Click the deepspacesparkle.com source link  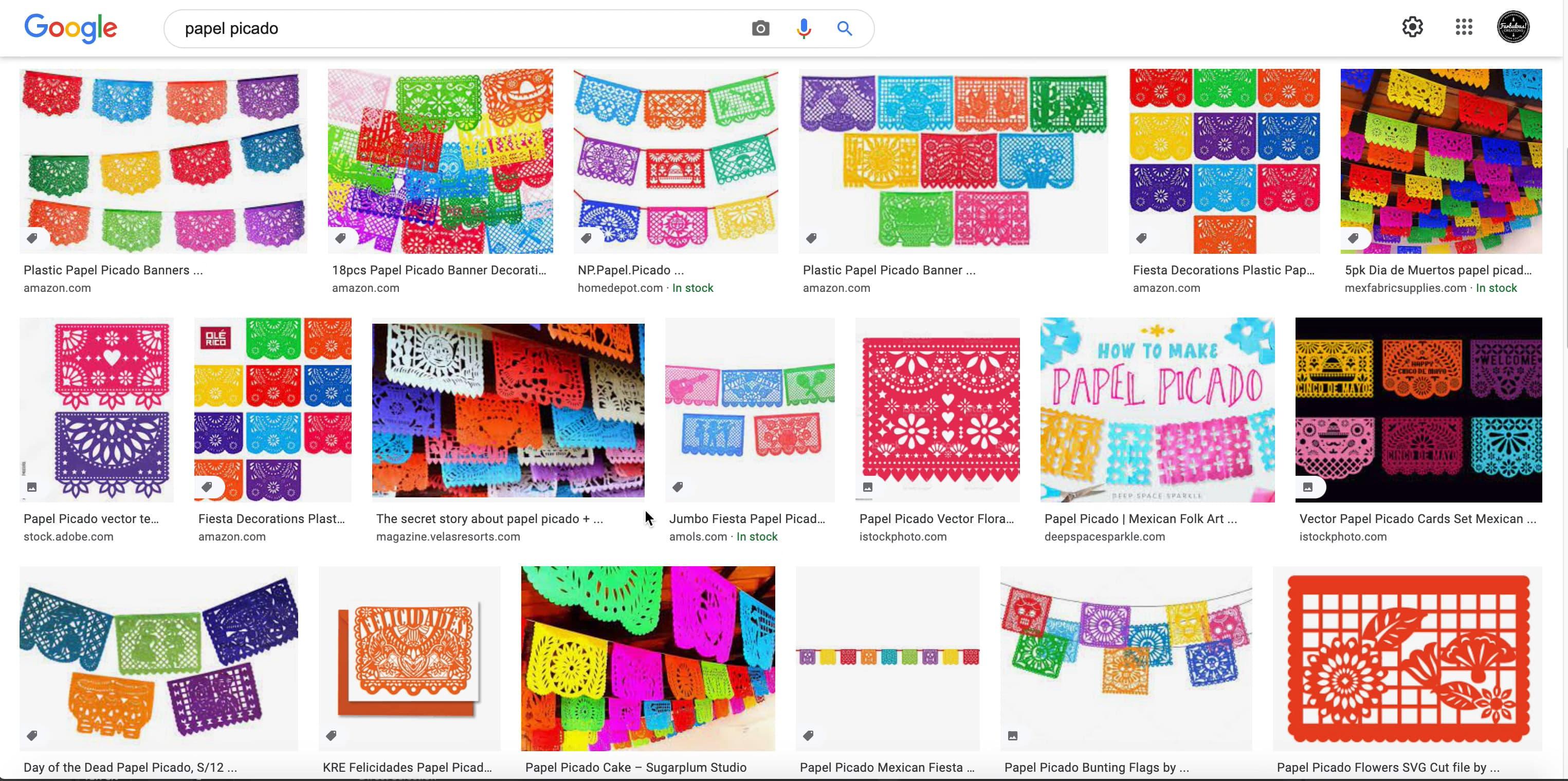(1104, 537)
